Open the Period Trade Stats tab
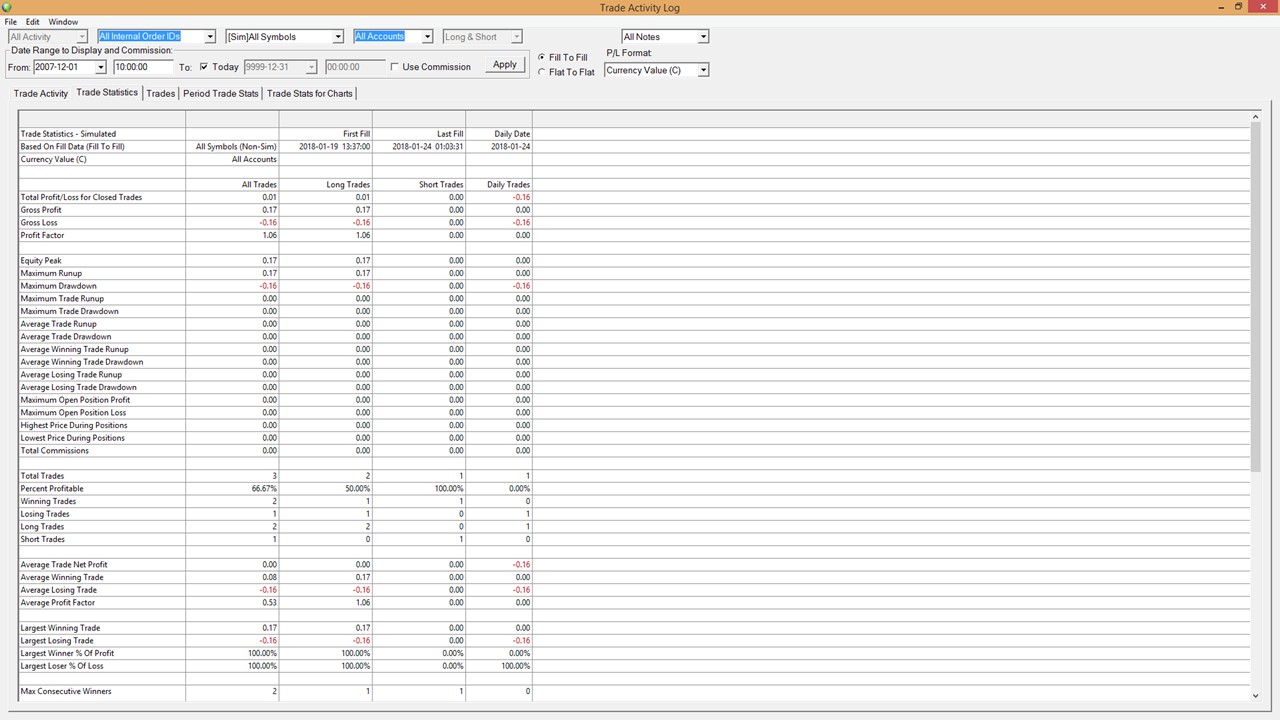This screenshot has width=1280, height=720. click(x=221, y=93)
